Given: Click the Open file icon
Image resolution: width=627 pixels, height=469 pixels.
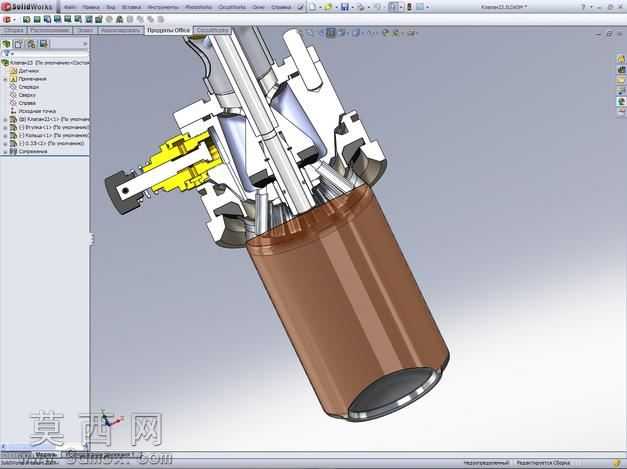Looking at the screenshot, I should [328, 7].
